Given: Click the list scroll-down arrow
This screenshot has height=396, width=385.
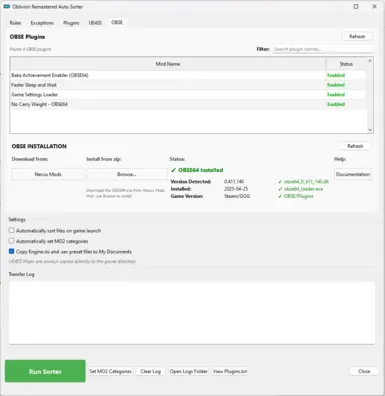Looking at the screenshot, I should point(370,130).
